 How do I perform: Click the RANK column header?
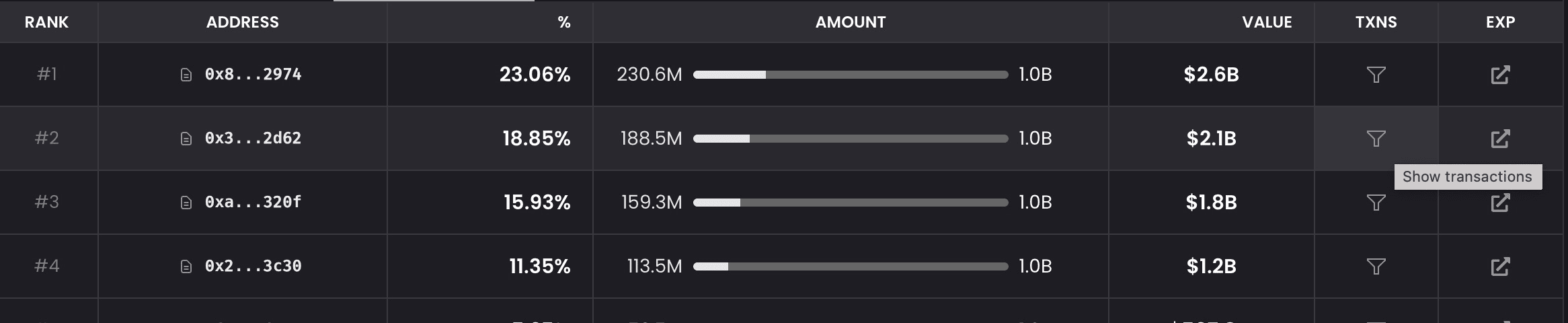point(46,22)
